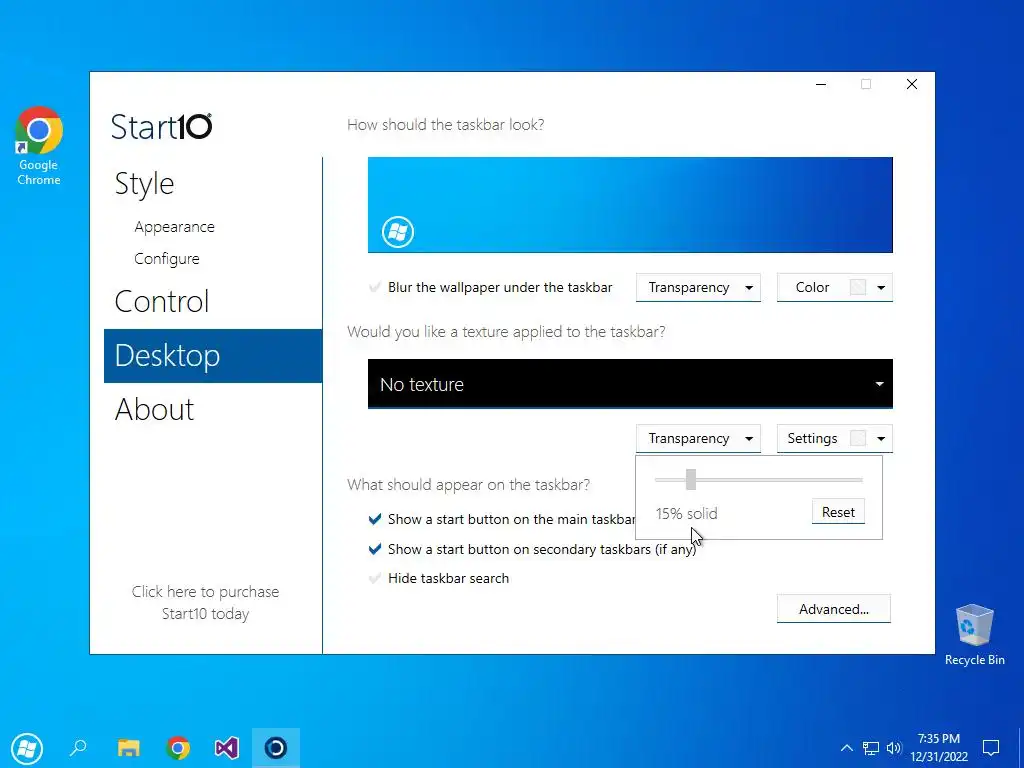Open the Windows Start button on taskbar
The width and height of the screenshot is (1024, 768).
[27, 748]
